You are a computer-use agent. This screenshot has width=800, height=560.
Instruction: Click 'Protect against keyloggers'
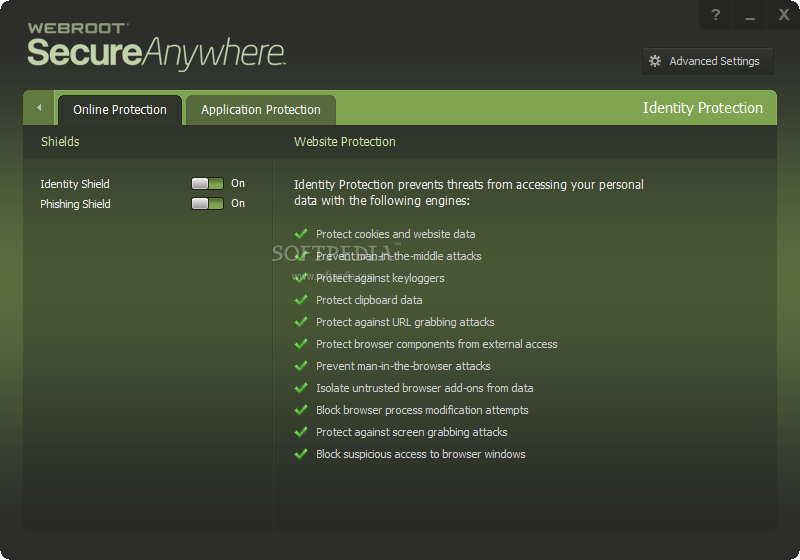point(380,278)
